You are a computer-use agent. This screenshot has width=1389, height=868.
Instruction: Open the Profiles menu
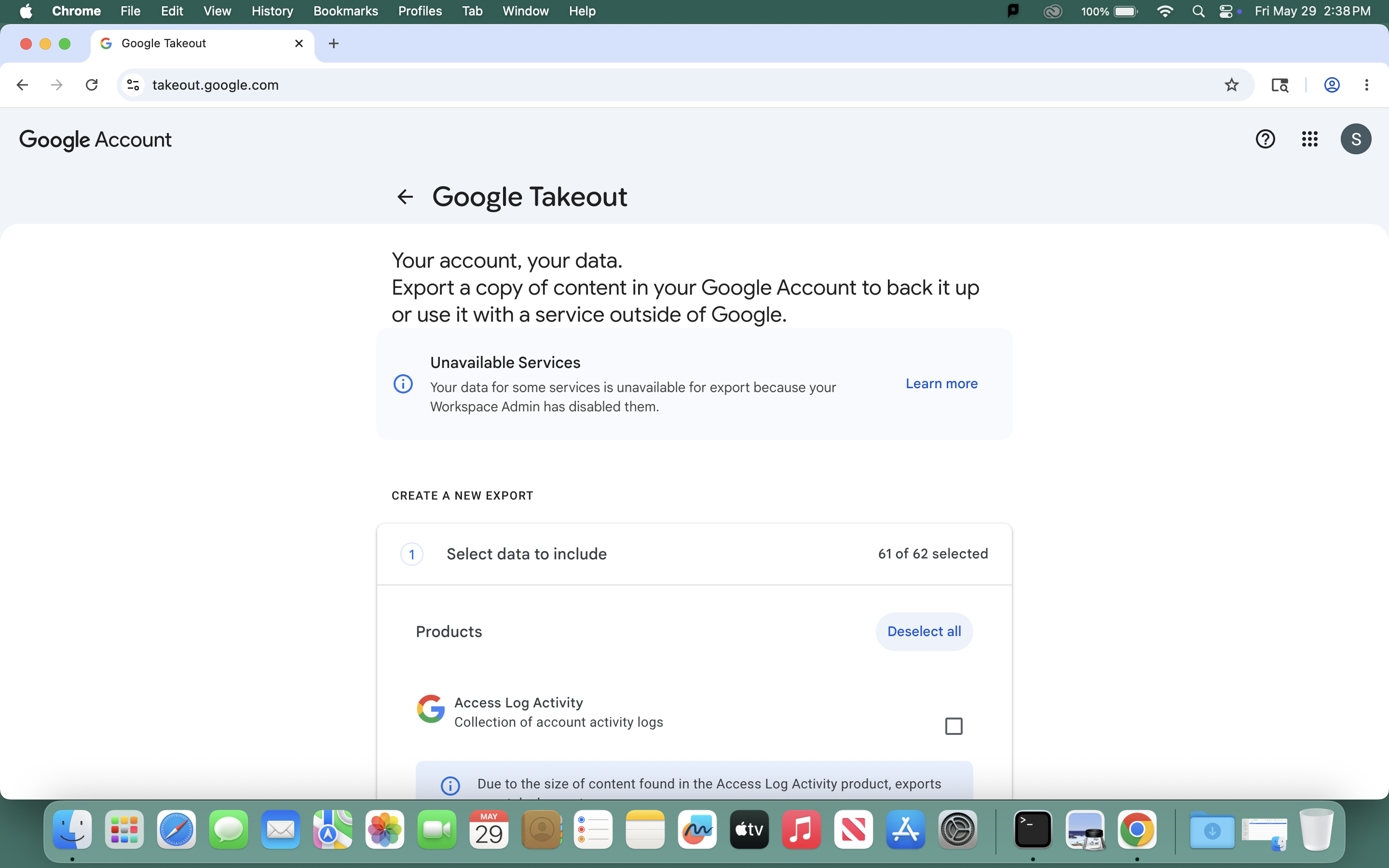pyautogui.click(x=420, y=11)
